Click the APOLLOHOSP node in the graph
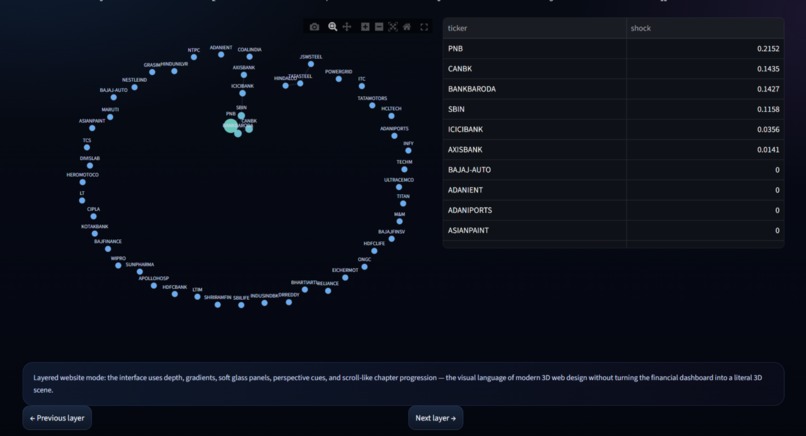 pyautogui.click(x=154, y=285)
